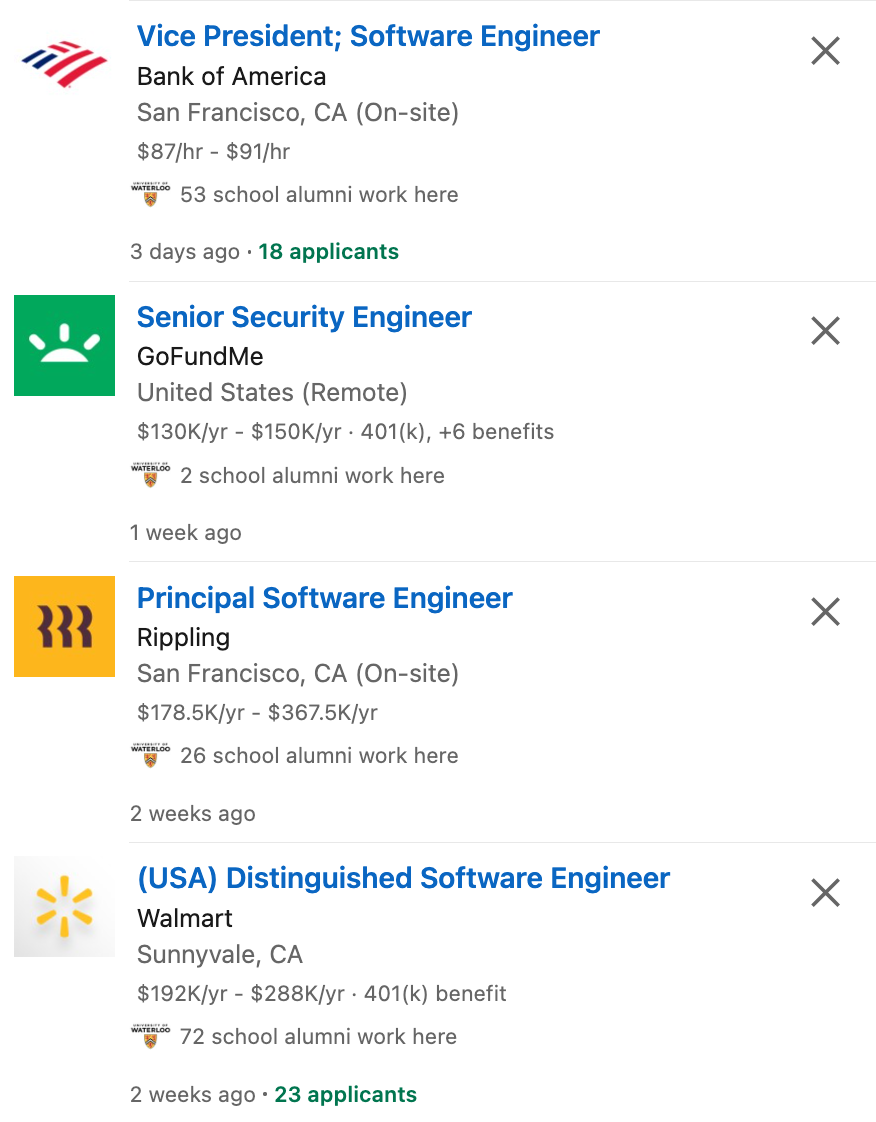Click the Walmart spark logo
This screenshot has width=876, height=1122.
tap(64, 906)
